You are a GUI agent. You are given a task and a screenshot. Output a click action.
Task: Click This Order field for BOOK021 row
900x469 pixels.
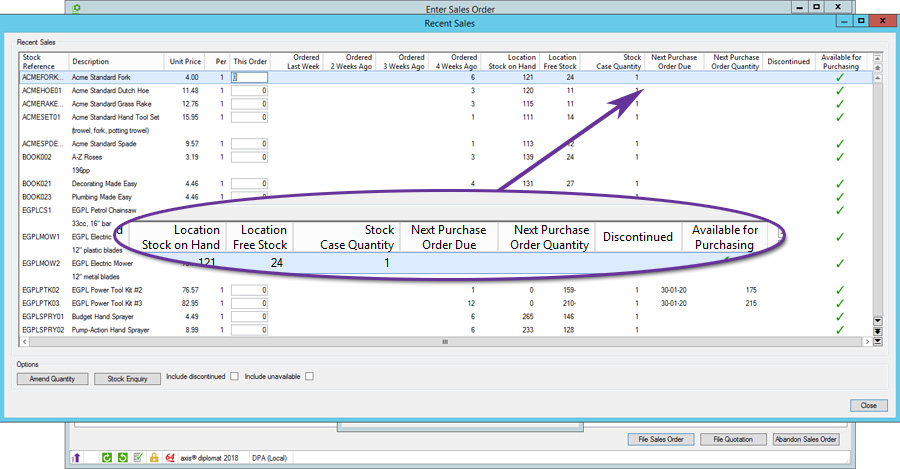click(249, 184)
